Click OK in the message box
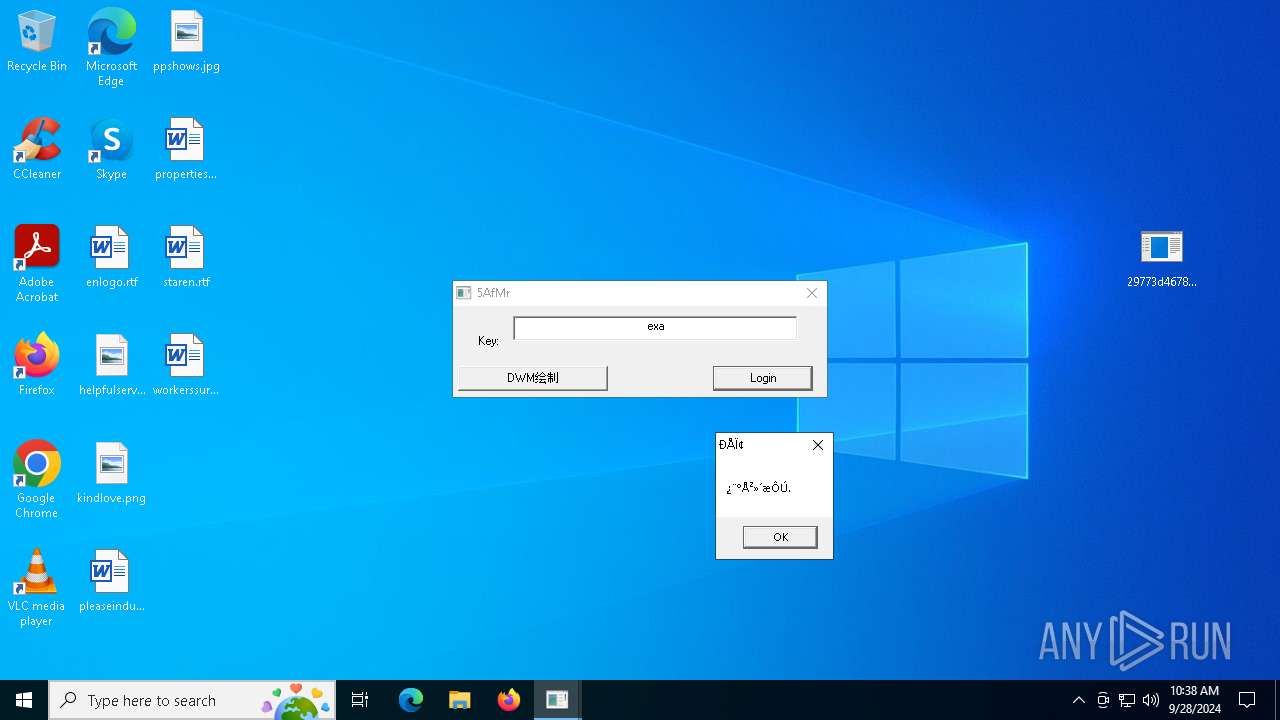The image size is (1280, 720). coord(780,537)
